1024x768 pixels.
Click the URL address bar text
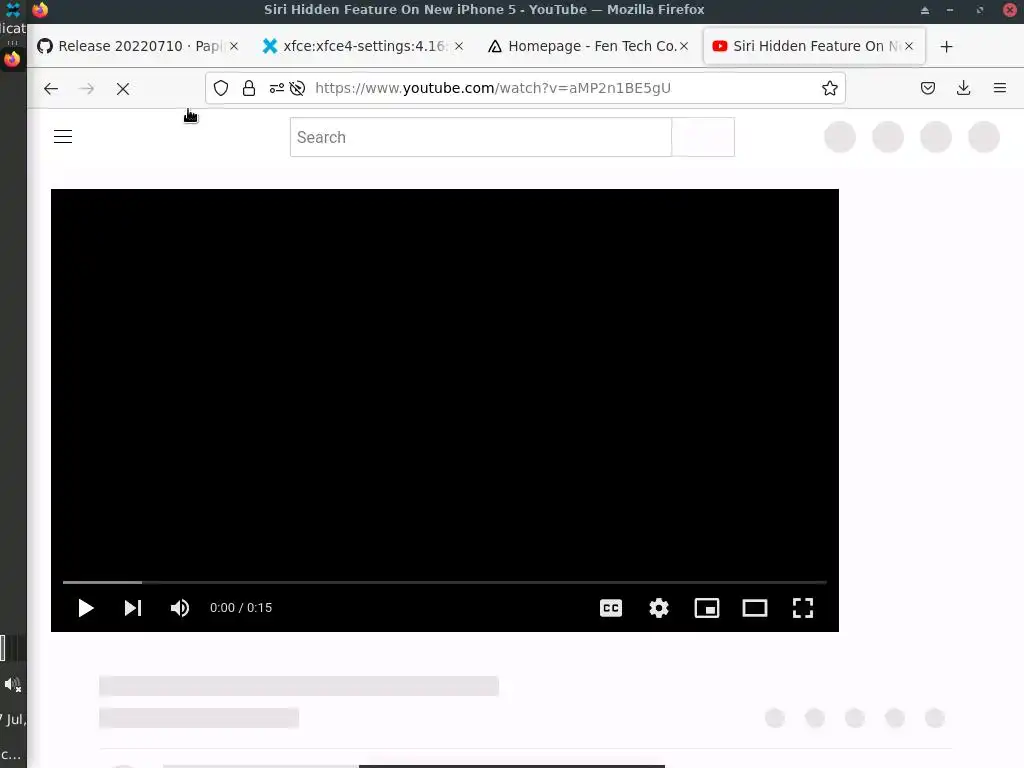pos(493,88)
